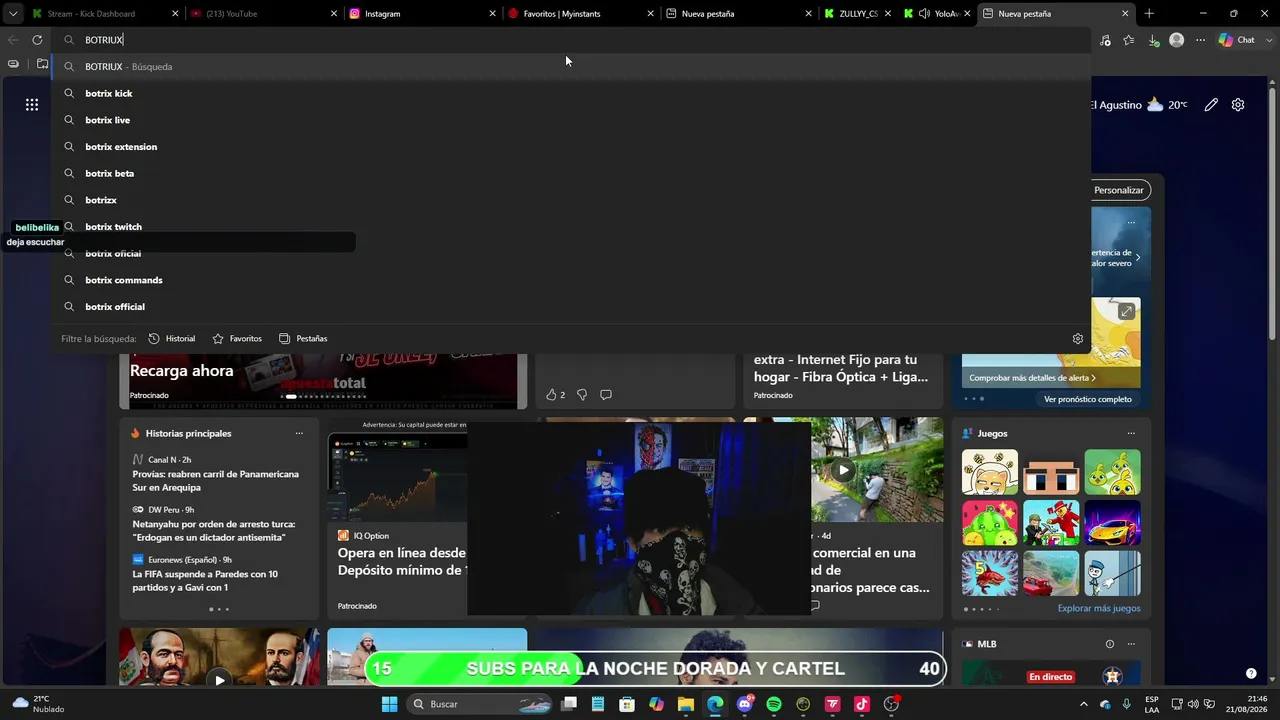The image size is (1280, 720).
Task: Open the browser favorites star list
Action: (x=1129, y=40)
